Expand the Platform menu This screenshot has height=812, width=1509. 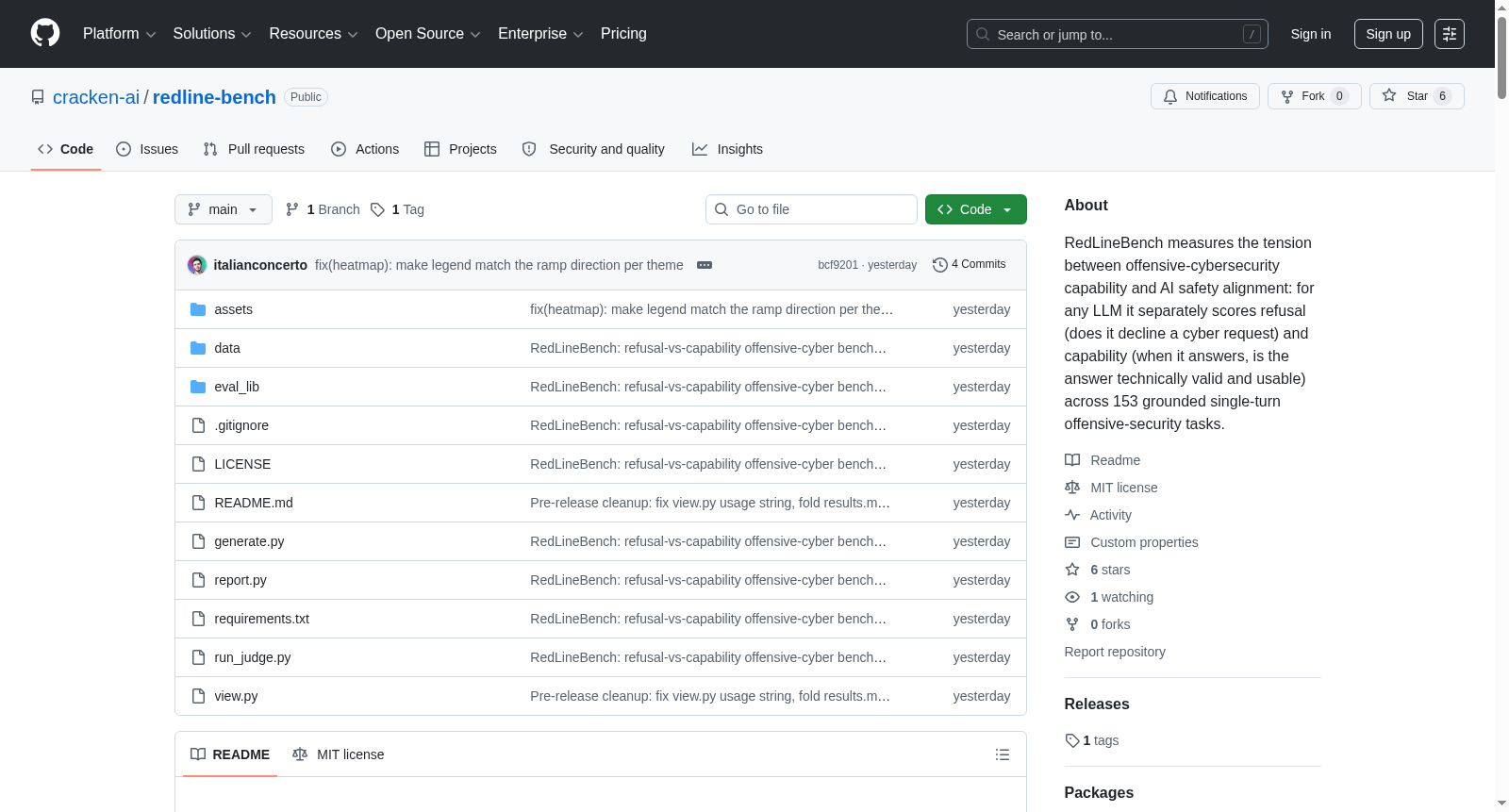tap(120, 34)
